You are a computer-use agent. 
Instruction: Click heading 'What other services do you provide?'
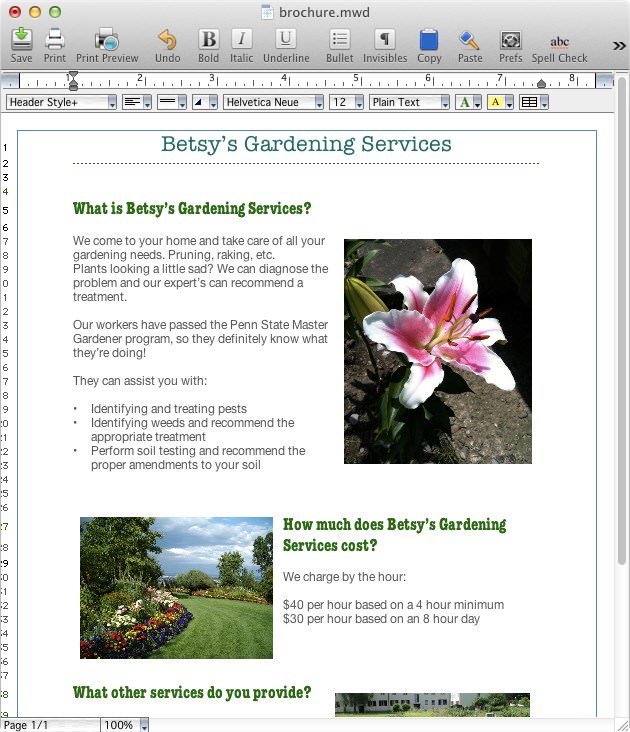192,692
